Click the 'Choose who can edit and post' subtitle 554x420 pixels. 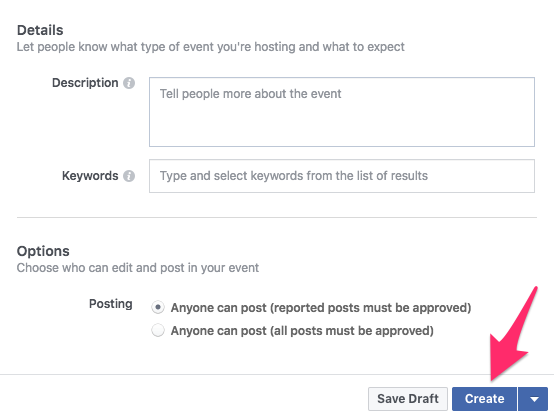tap(138, 268)
